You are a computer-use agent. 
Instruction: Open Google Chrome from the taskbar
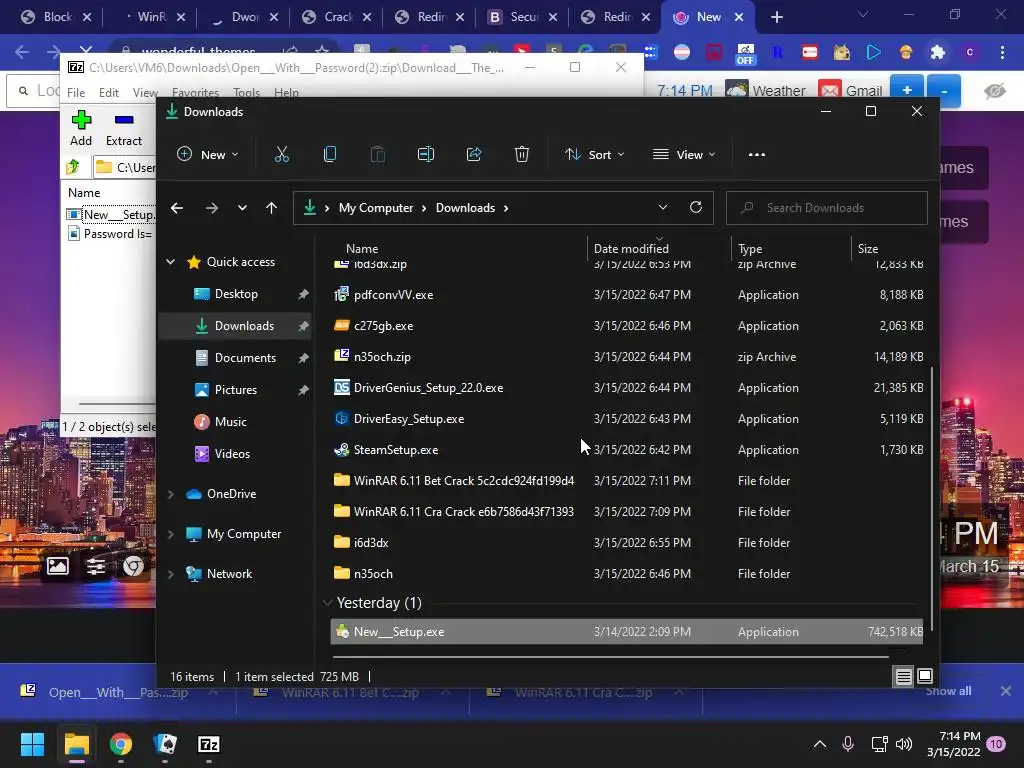[x=121, y=744]
